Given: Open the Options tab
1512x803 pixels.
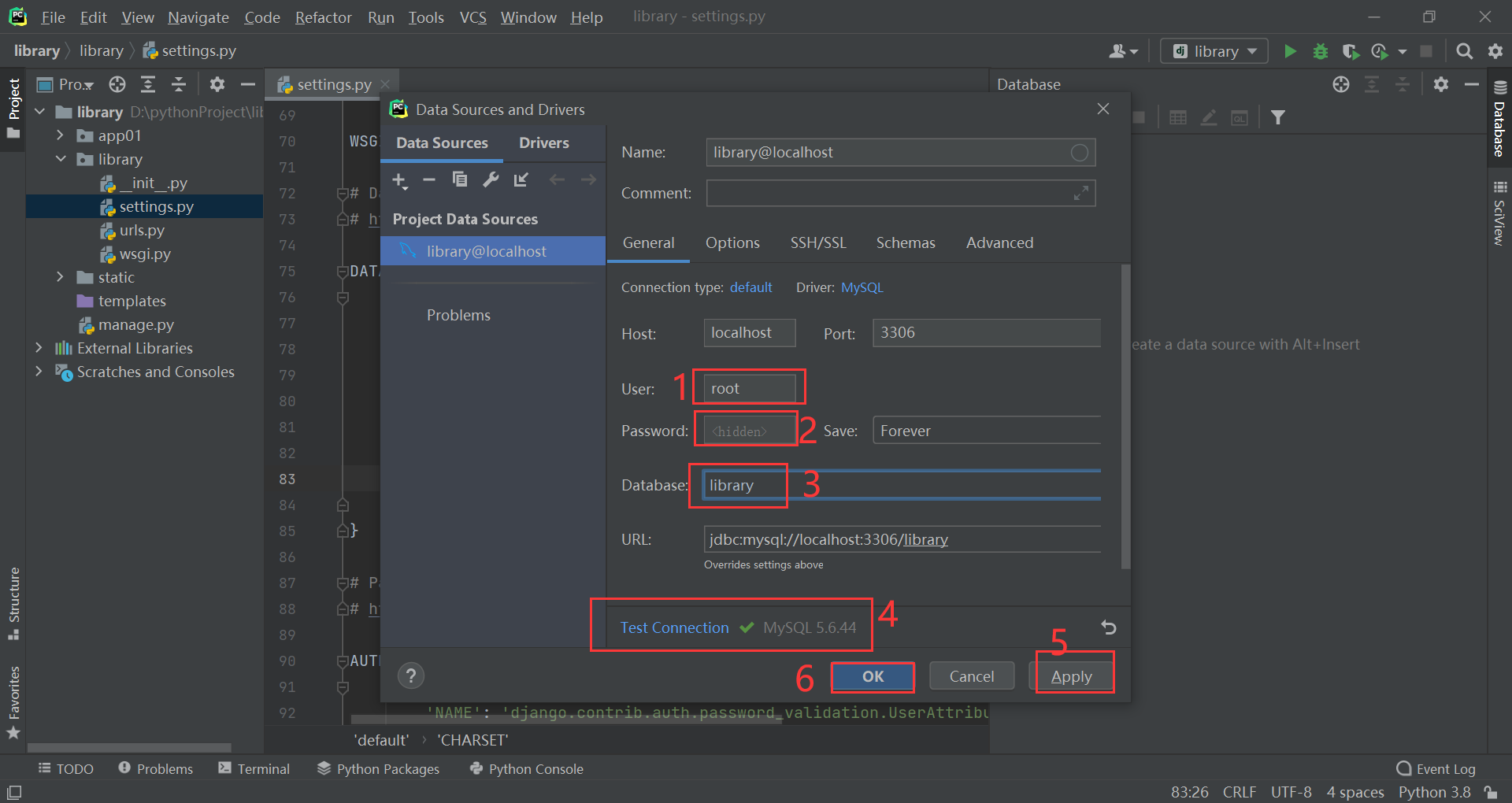Looking at the screenshot, I should tap(732, 242).
